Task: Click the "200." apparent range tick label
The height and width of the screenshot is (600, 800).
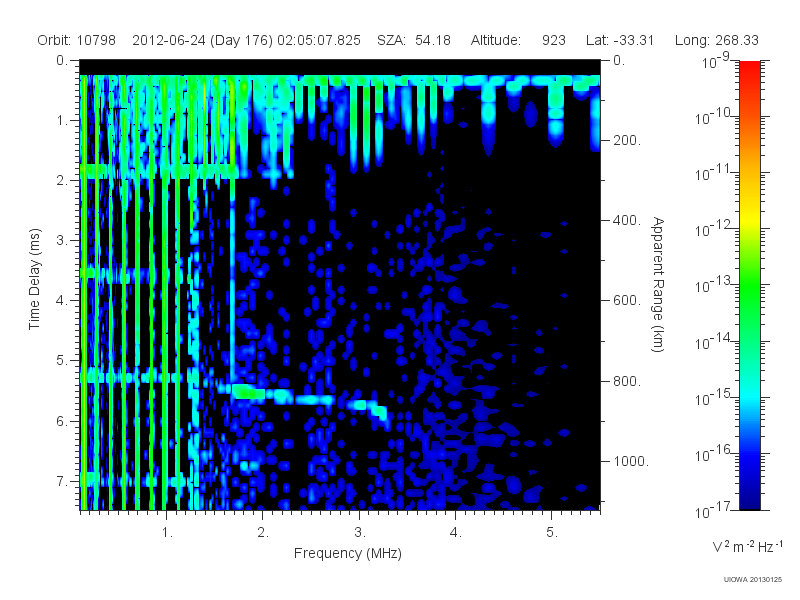Action: click(627, 140)
